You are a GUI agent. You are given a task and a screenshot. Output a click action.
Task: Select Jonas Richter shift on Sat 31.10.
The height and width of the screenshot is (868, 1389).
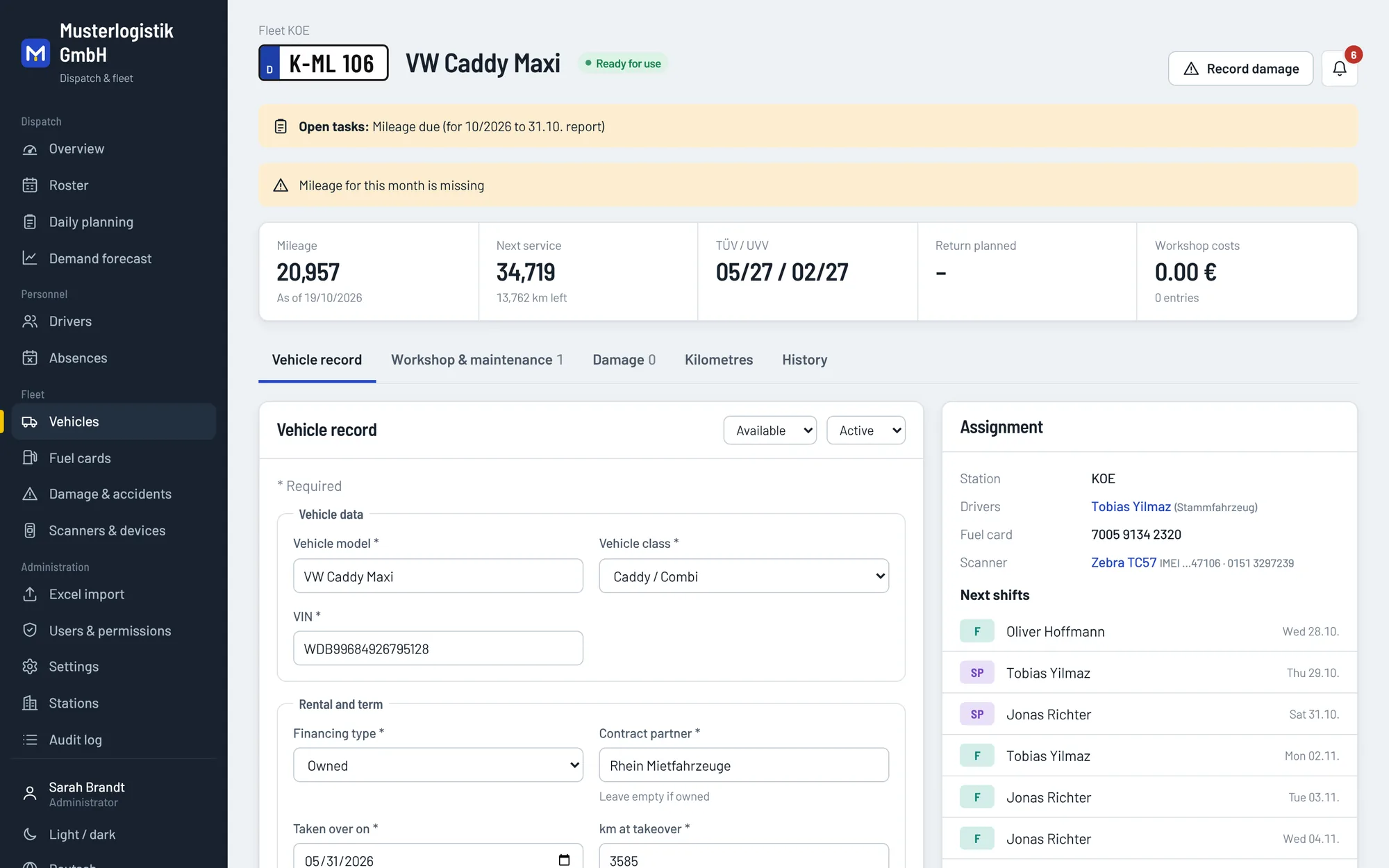1149,715
